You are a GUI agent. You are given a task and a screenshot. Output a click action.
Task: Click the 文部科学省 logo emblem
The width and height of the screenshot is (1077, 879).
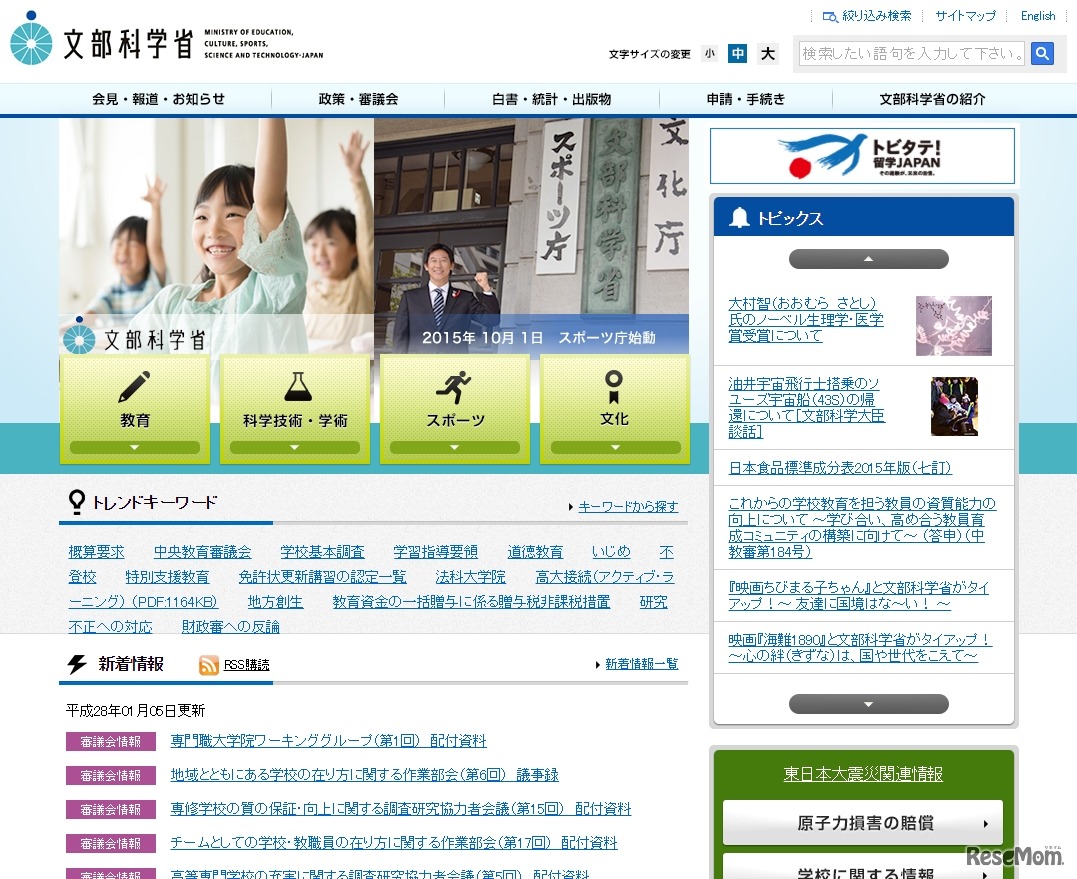coord(33,42)
